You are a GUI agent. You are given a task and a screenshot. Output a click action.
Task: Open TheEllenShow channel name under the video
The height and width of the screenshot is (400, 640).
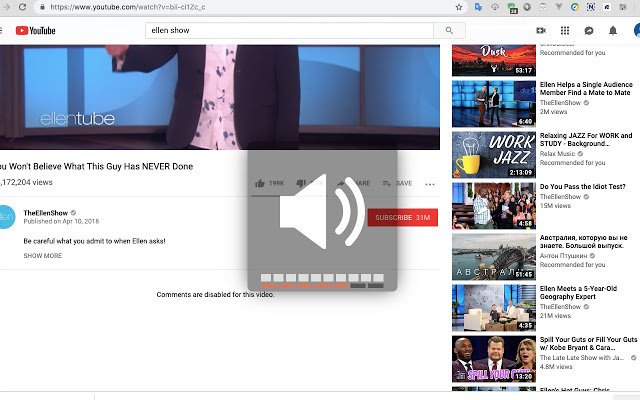pyautogui.click(x=46, y=213)
